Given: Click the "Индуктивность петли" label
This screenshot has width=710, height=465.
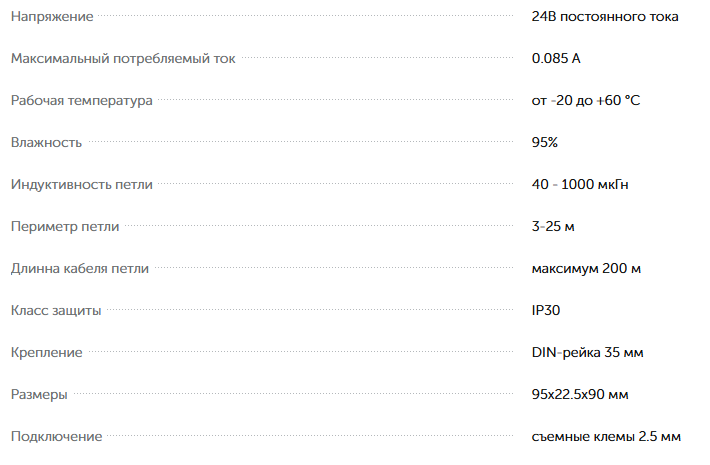Looking at the screenshot, I should (x=82, y=185).
